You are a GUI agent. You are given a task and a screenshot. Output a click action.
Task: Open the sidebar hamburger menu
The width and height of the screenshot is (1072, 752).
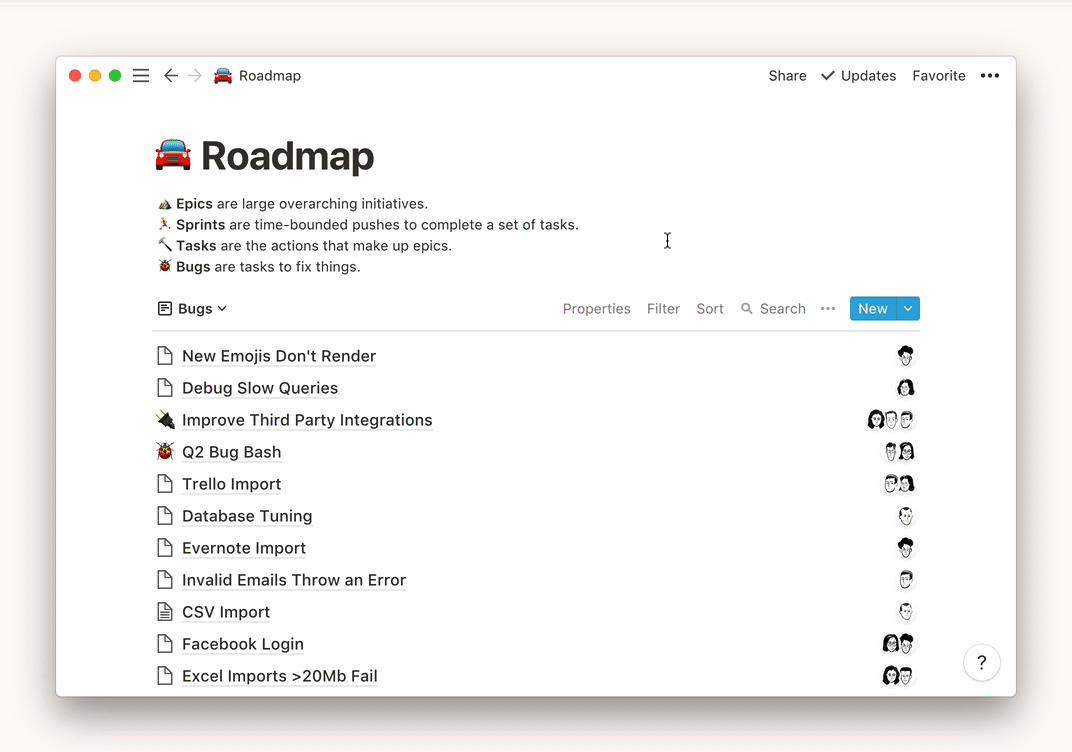[x=141, y=76]
